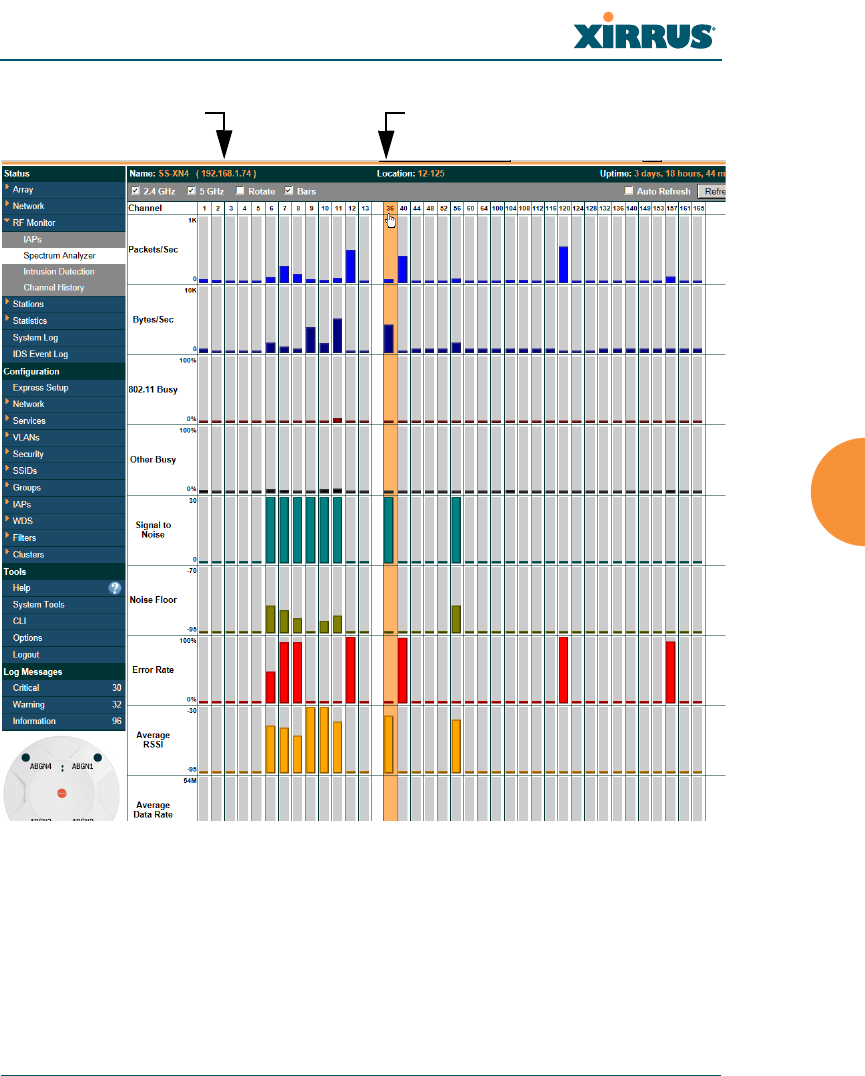865x1076 pixels.
Task: Click the Help link in Tools
Action: [x=21, y=588]
